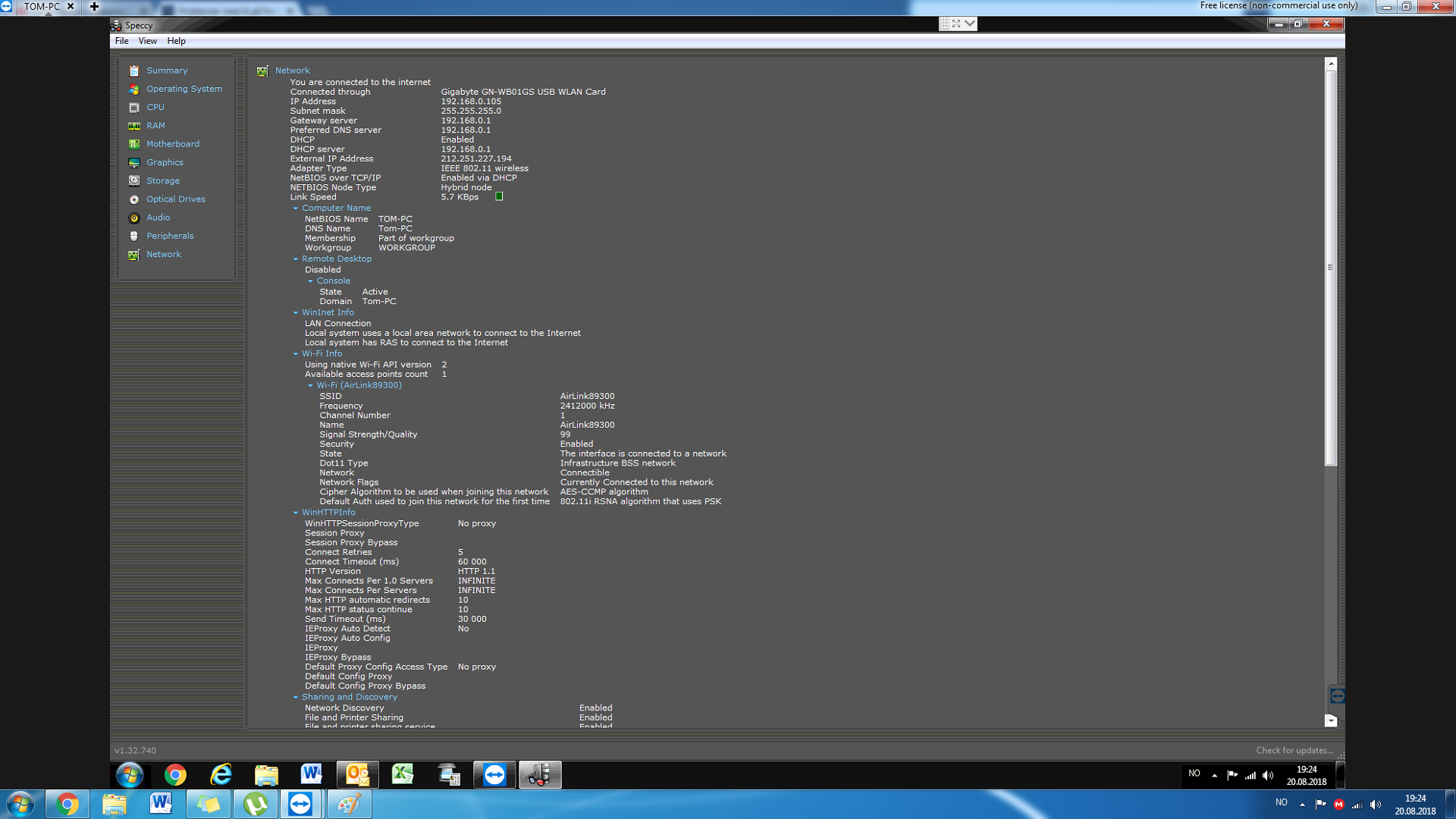Collapse the Console subsection
The height and width of the screenshot is (819, 1456).
pyautogui.click(x=310, y=281)
